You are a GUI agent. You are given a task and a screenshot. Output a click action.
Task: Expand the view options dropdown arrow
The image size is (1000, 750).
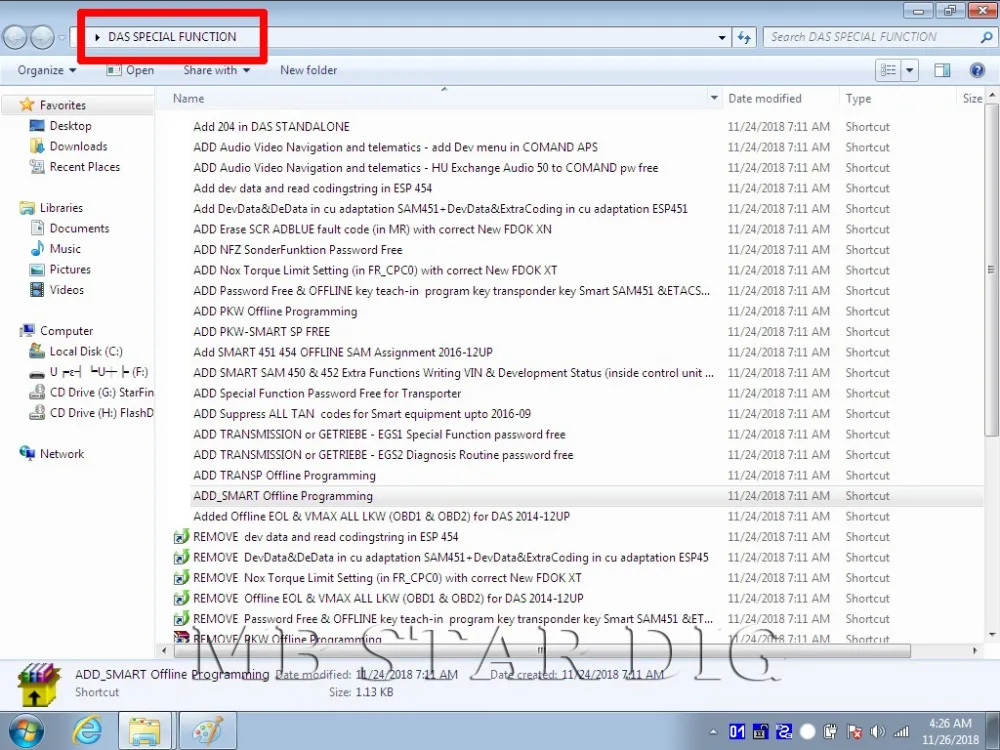pos(909,70)
